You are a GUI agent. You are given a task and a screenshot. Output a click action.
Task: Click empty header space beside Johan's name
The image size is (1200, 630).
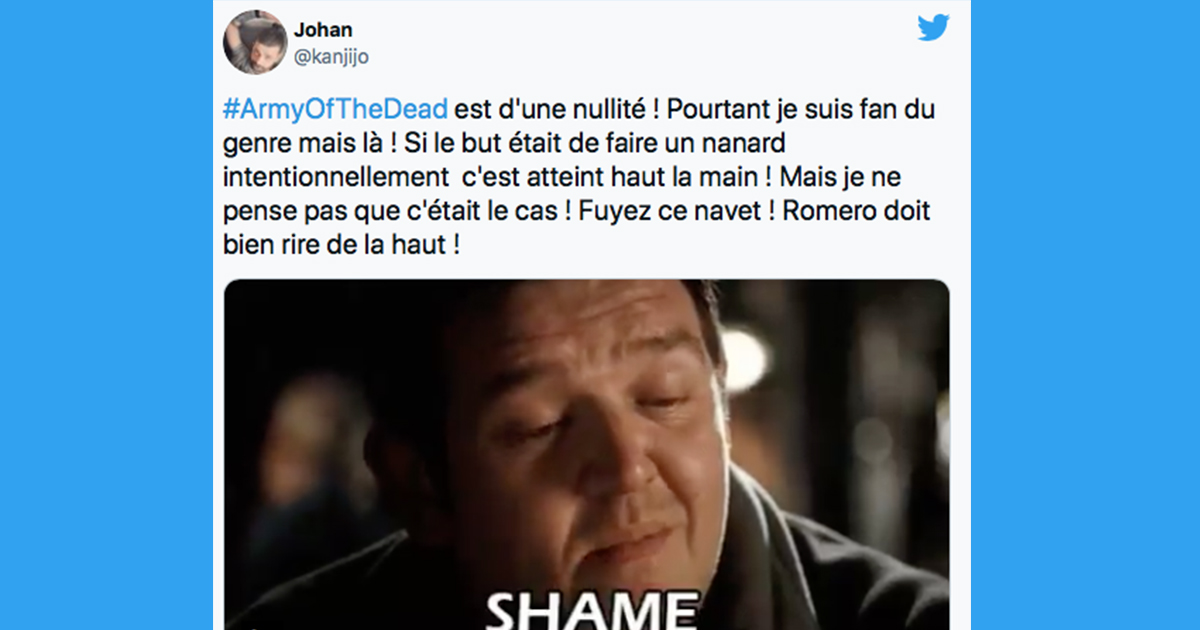(640, 42)
